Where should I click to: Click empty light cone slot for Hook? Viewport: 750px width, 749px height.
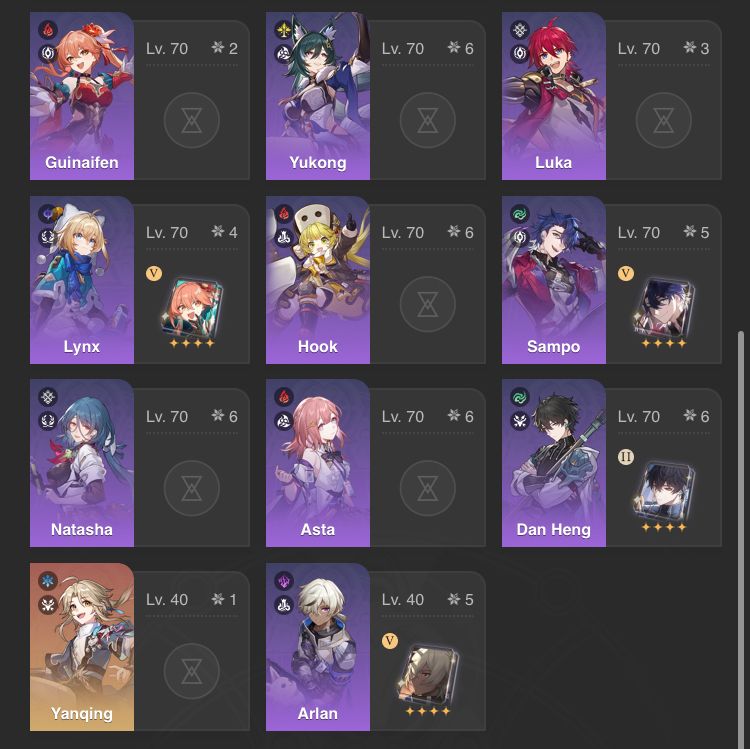[428, 304]
